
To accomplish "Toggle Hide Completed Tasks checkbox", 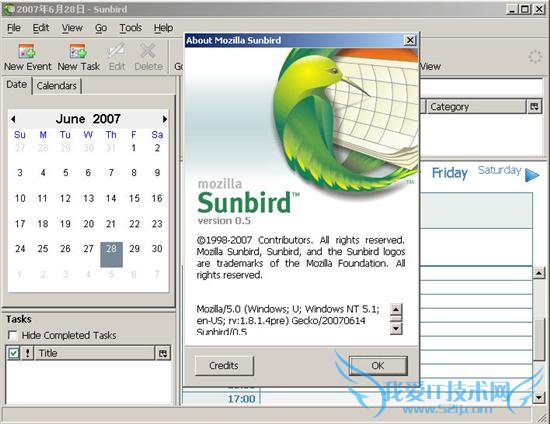I will click(x=13, y=335).
